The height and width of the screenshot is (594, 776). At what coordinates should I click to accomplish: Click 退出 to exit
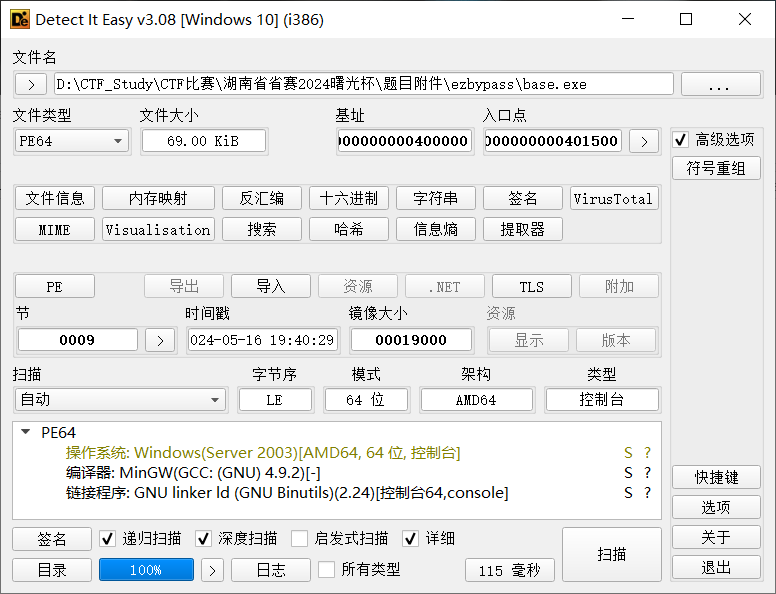click(716, 567)
